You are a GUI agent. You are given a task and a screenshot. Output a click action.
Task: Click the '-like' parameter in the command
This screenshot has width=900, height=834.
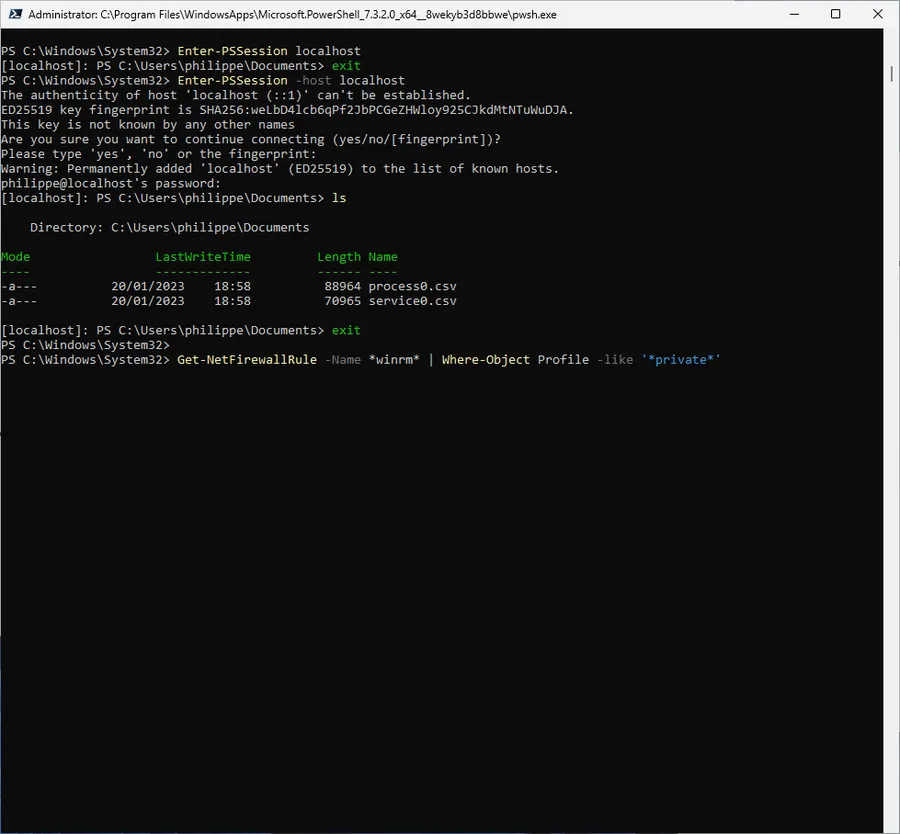click(x=615, y=360)
